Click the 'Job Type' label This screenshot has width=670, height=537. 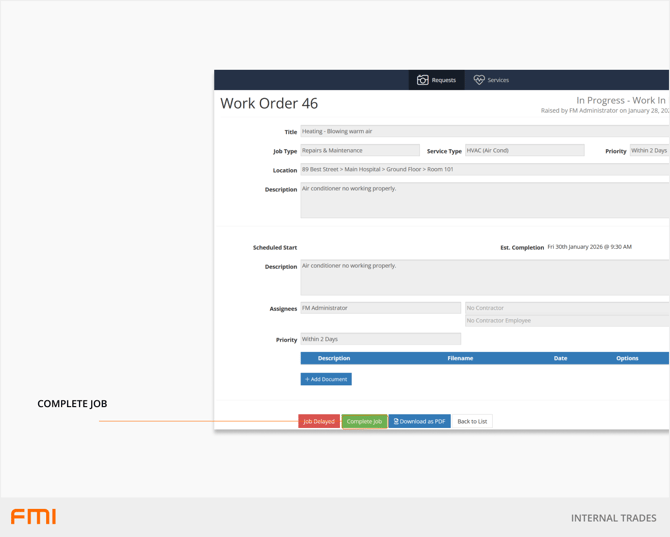tap(285, 151)
